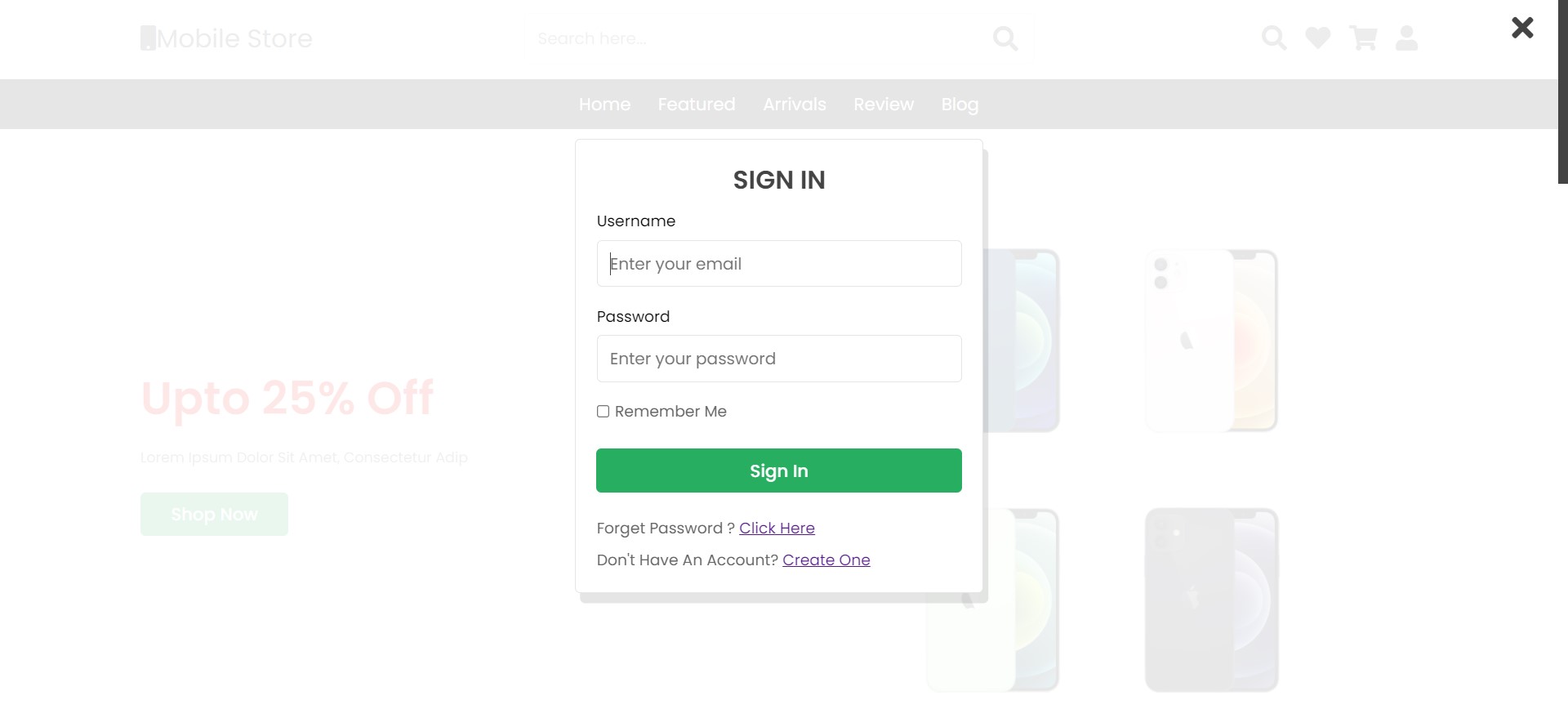Go to the Home menu item
The height and width of the screenshot is (727, 1568).
[604, 105]
